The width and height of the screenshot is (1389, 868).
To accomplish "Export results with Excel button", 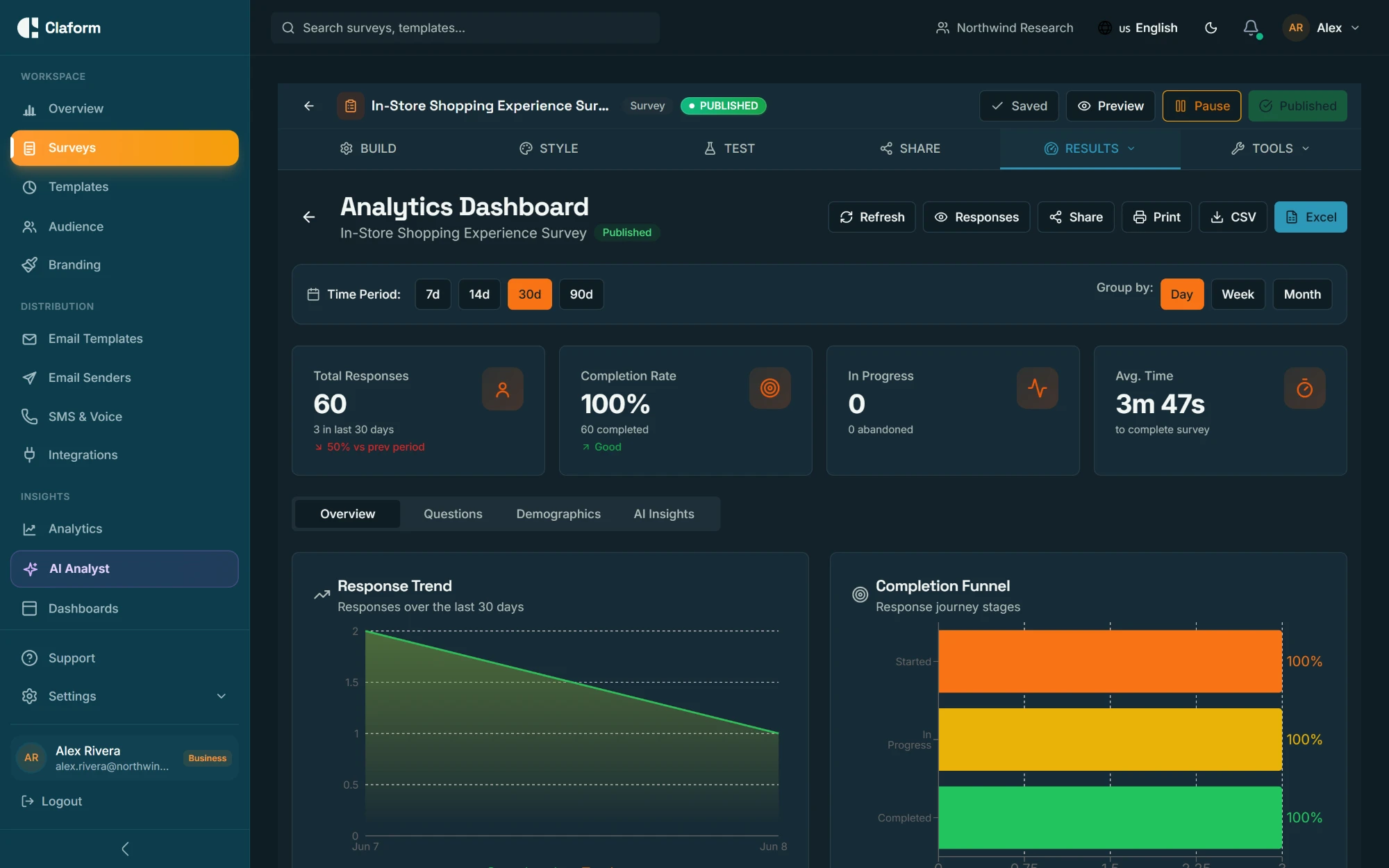I will (x=1311, y=217).
